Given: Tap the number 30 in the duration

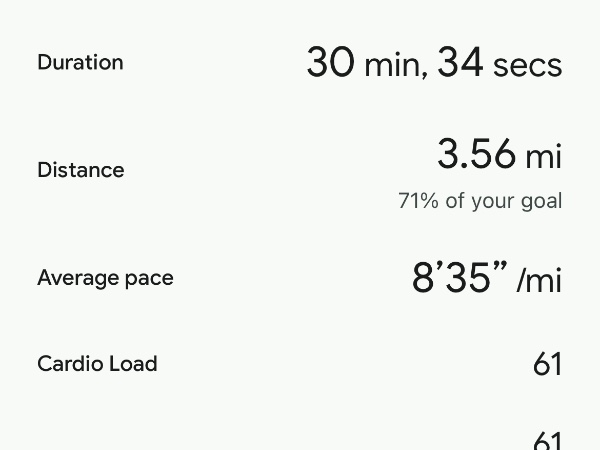Looking at the screenshot, I should (331, 62).
